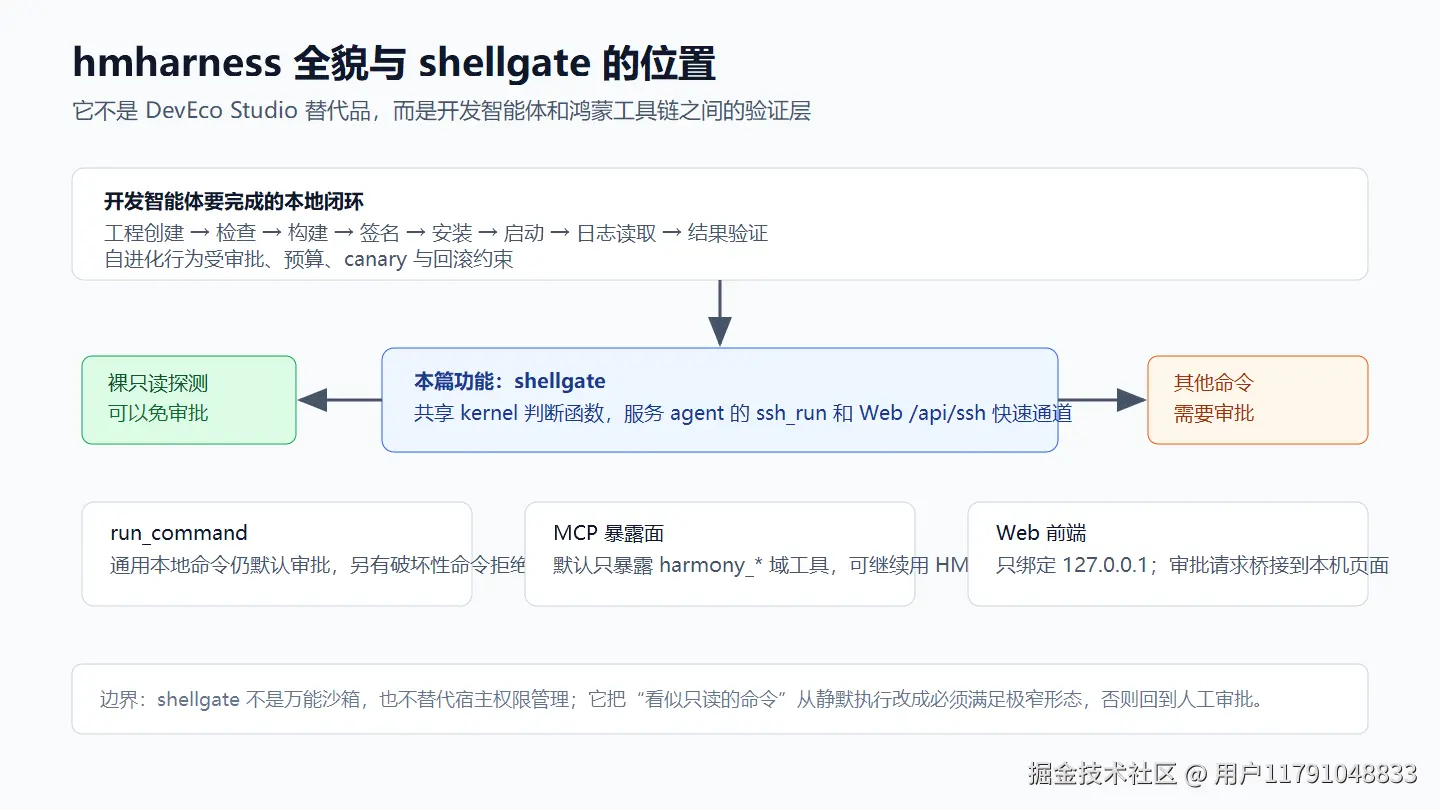
Task: Click '可以免审批' in the green box
Action: pyautogui.click(x=158, y=413)
